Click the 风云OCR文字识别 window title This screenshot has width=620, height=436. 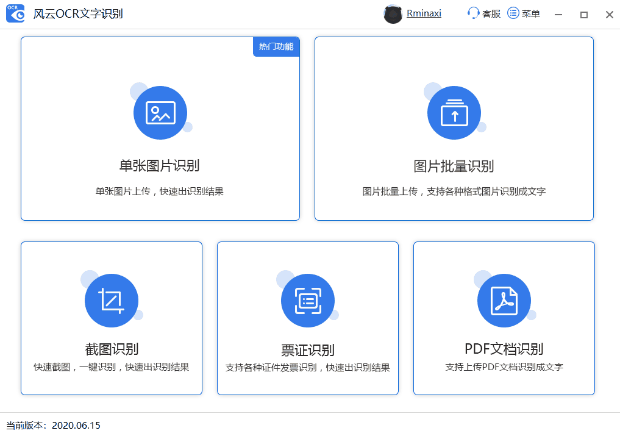pos(78,14)
